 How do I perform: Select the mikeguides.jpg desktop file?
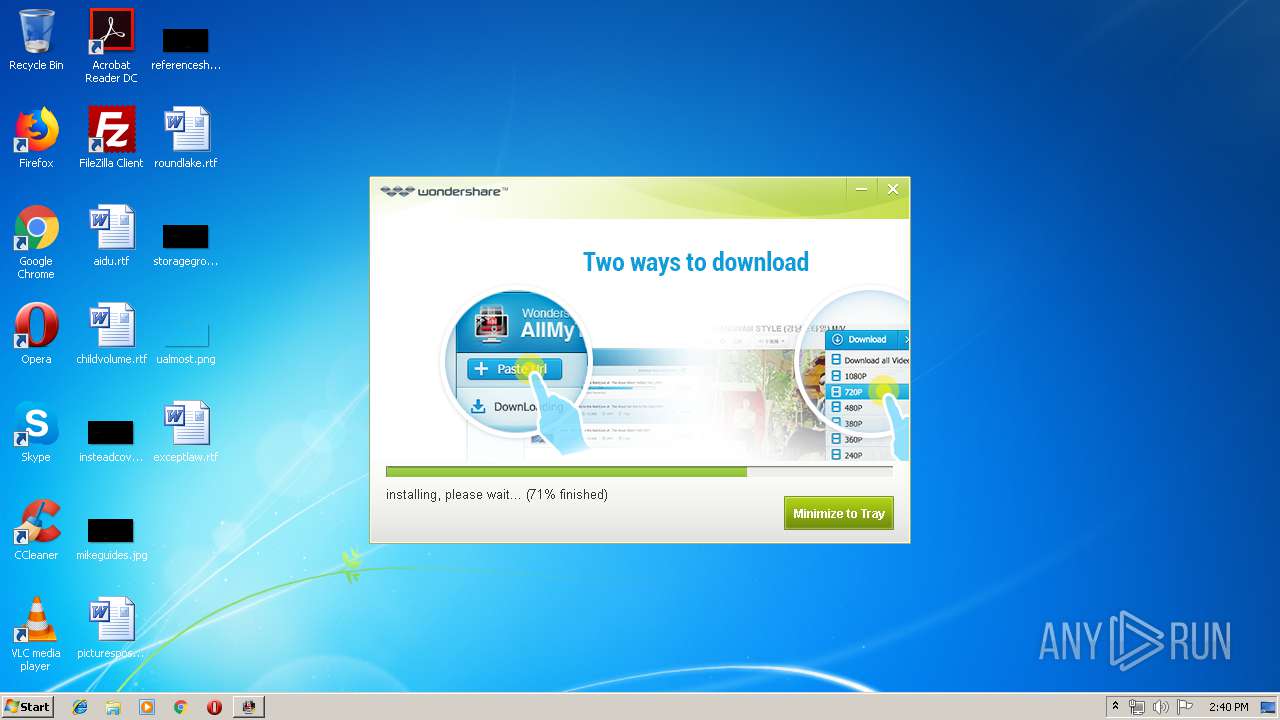111,538
